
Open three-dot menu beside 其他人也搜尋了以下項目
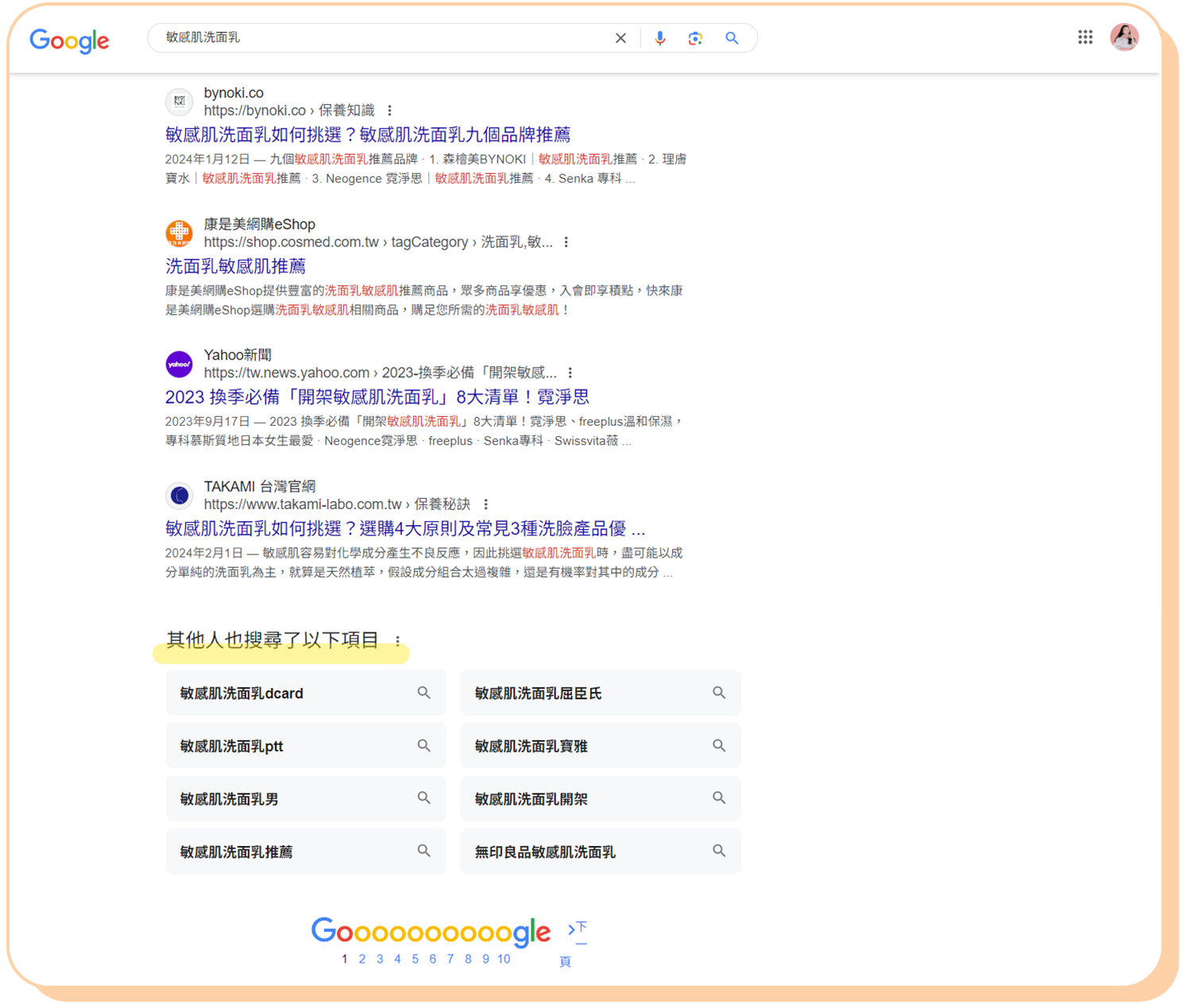pos(398,641)
